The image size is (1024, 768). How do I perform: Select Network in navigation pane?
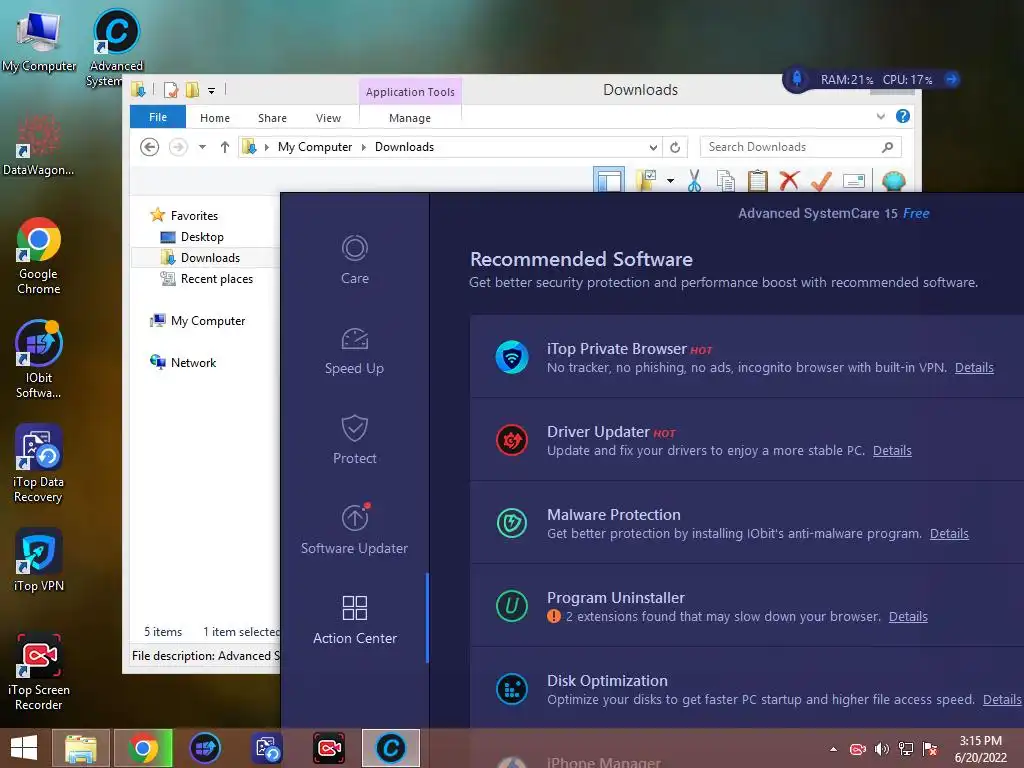pyautogui.click(x=193, y=362)
